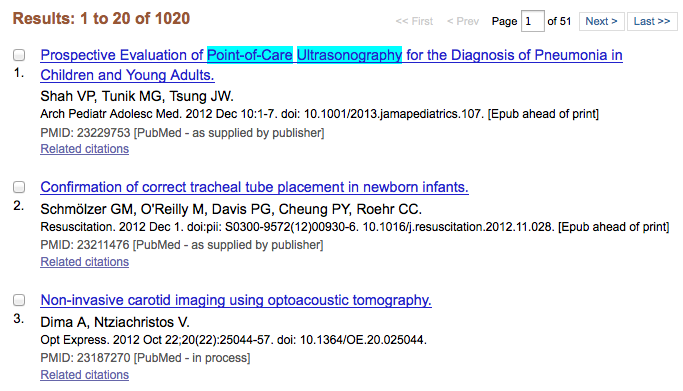
Task: Open Non-invasive carotid imaging using optoacoustic tomography
Action: [x=236, y=300]
